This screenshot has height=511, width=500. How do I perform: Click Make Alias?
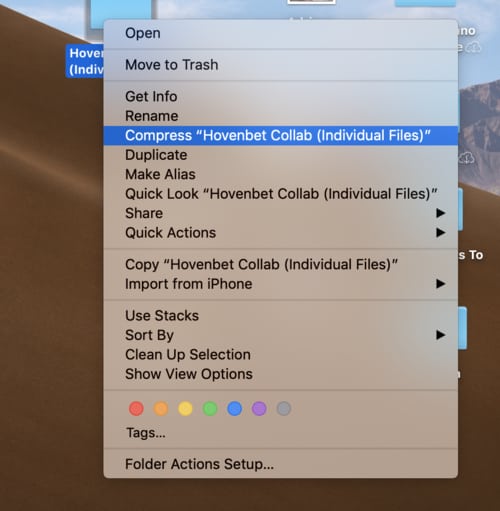tap(280, 174)
